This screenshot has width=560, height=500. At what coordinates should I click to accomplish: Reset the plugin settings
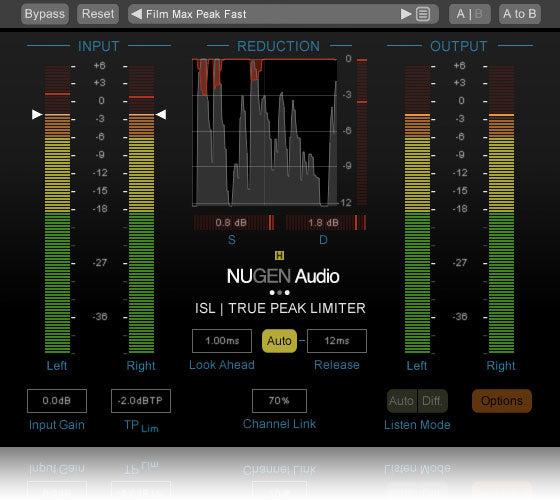tap(98, 14)
